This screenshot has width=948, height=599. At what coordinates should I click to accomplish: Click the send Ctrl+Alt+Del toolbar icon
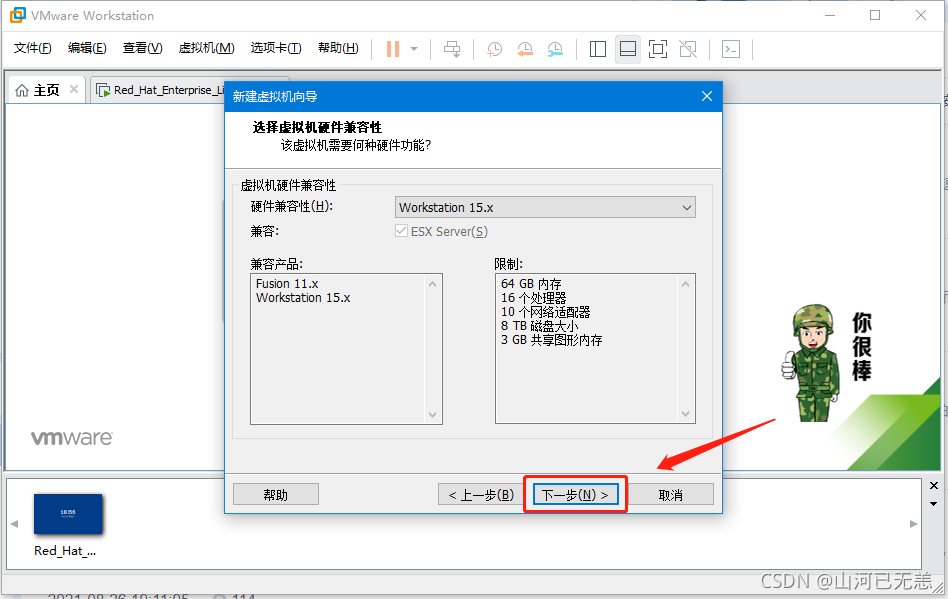point(452,49)
